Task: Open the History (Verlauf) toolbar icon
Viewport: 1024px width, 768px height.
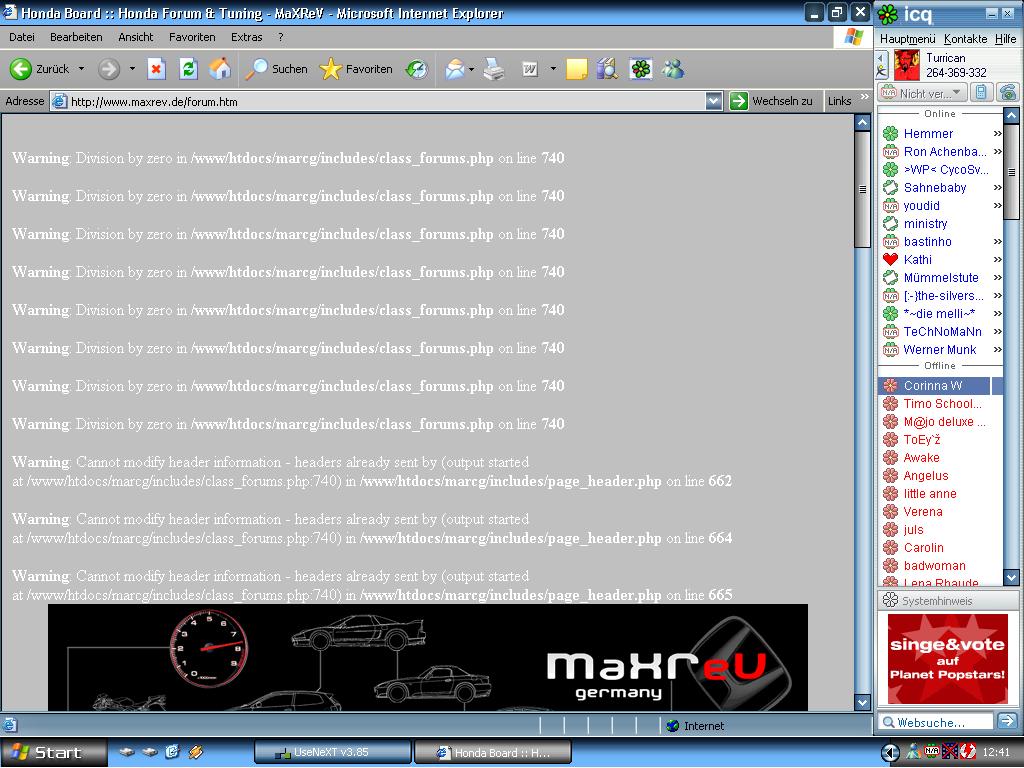Action: [x=416, y=69]
